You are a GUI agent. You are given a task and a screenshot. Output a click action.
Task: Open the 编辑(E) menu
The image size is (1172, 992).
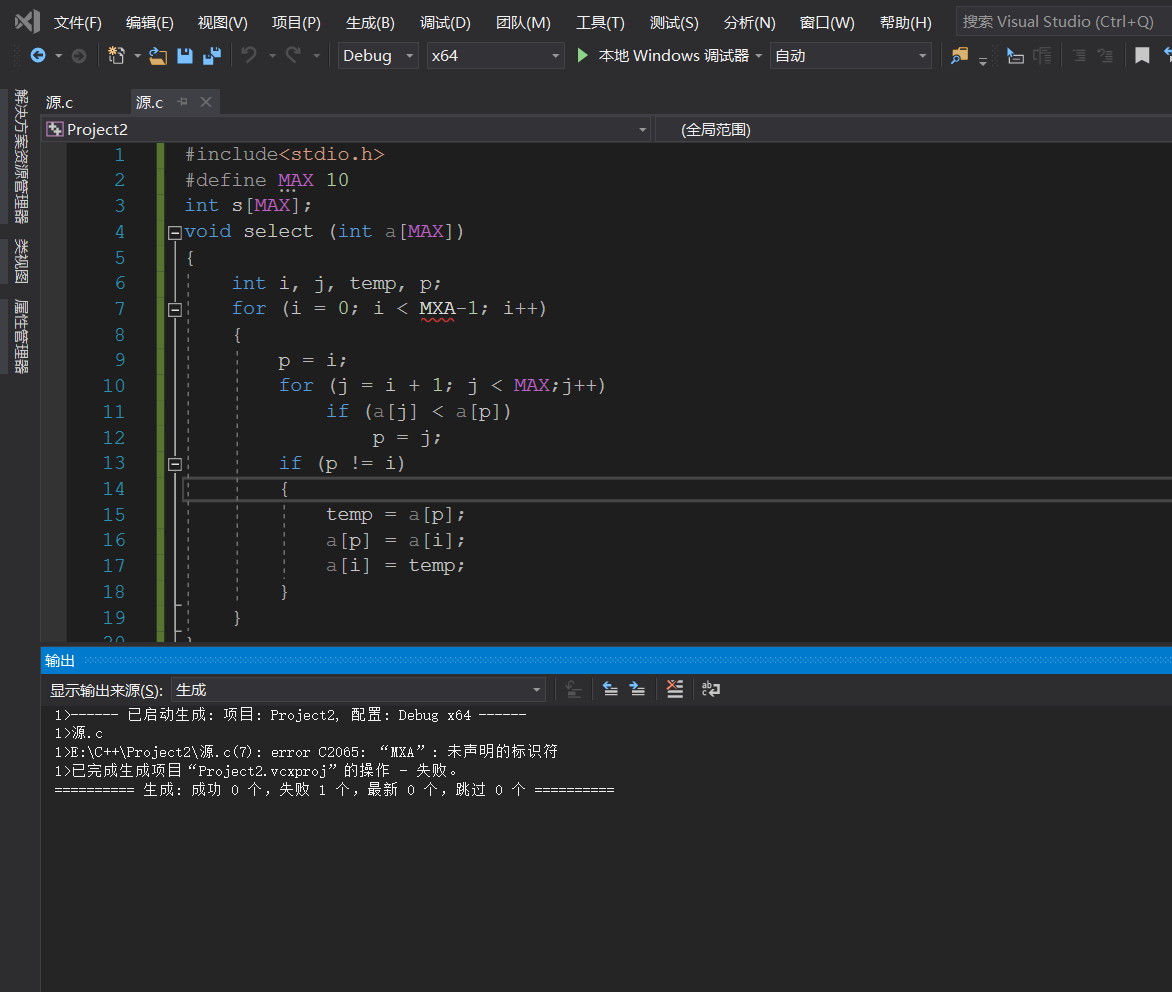[149, 22]
